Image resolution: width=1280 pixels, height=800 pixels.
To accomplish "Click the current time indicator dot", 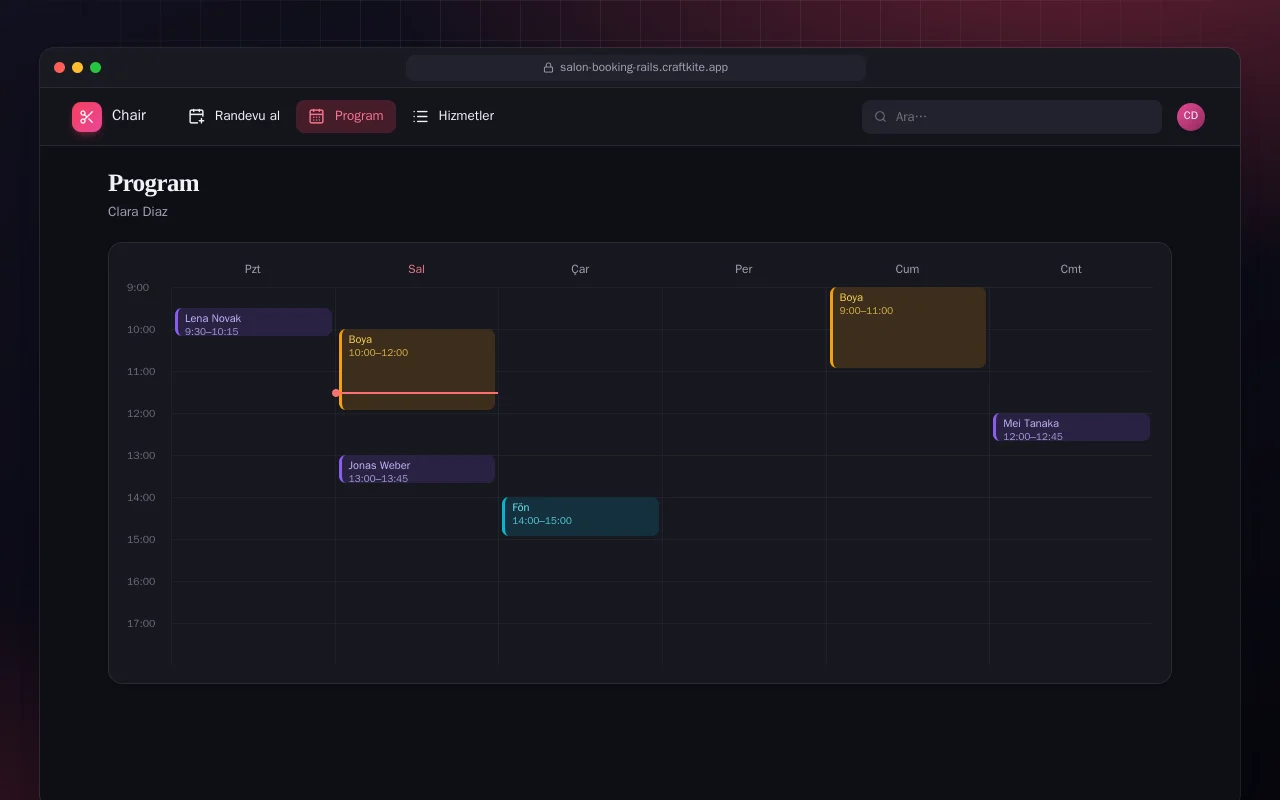I will [336, 393].
